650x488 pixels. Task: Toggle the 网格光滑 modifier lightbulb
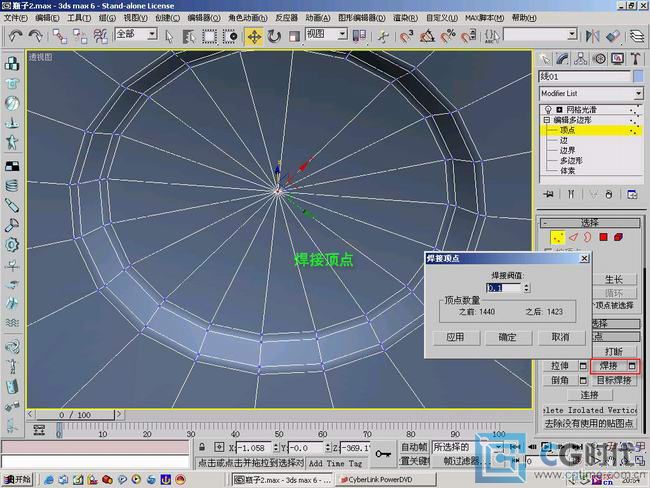[x=548, y=109]
